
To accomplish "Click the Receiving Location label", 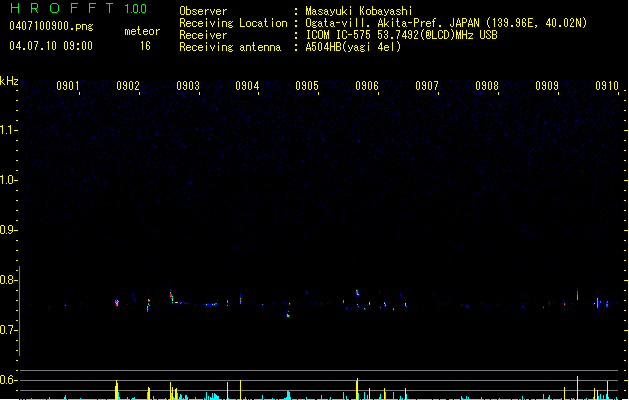I will pyautogui.click(x=233, y=23).
